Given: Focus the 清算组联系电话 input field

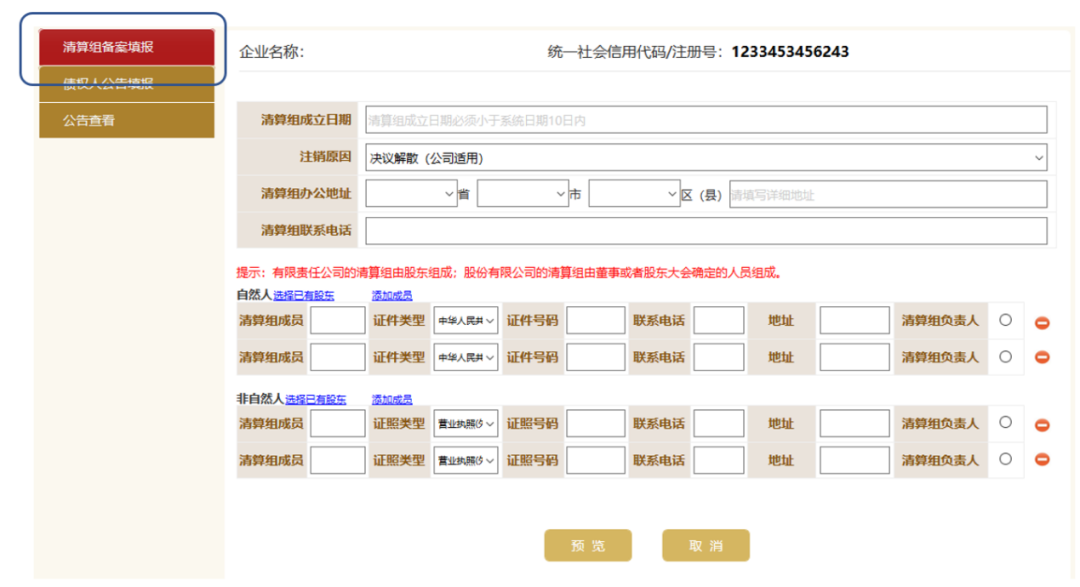Looking at the screenshot, I should [705, 231].
